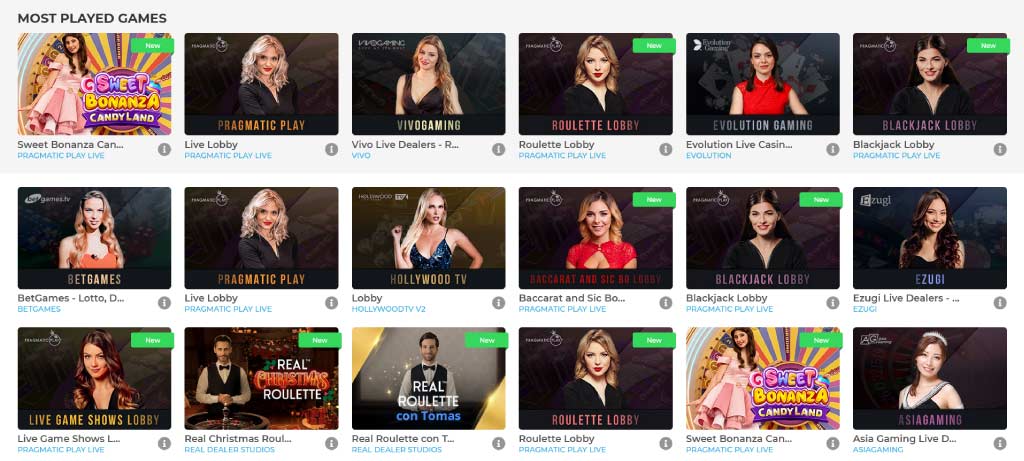1024x461 pixels.
Task: View info for Baccarat and Sic Bo
Action: 665,303
